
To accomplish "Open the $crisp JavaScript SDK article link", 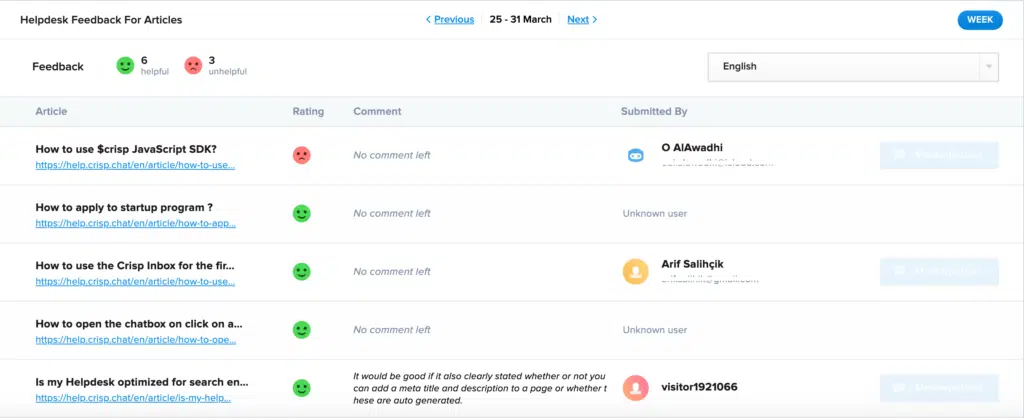I will point(135,166).
